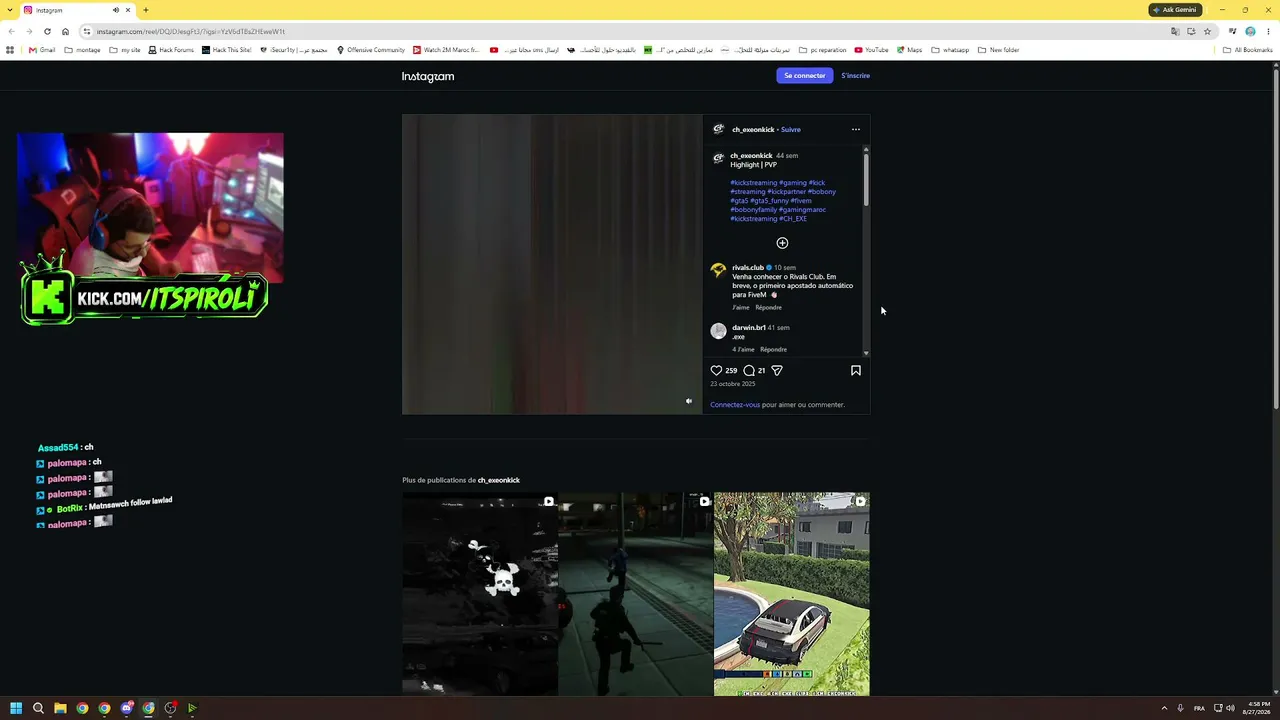Click J'aime on the rivals.club comment

(x=740, y=307)
